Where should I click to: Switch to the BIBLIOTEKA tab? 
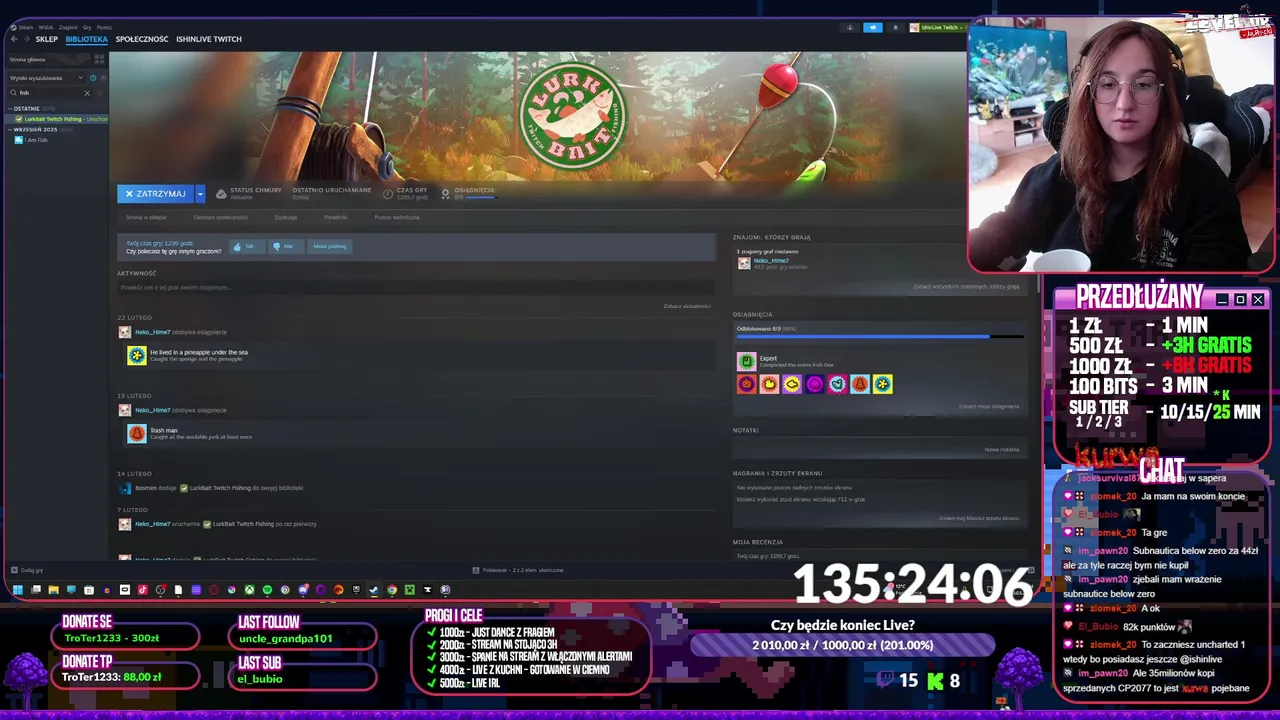click(x=87, y=39)
